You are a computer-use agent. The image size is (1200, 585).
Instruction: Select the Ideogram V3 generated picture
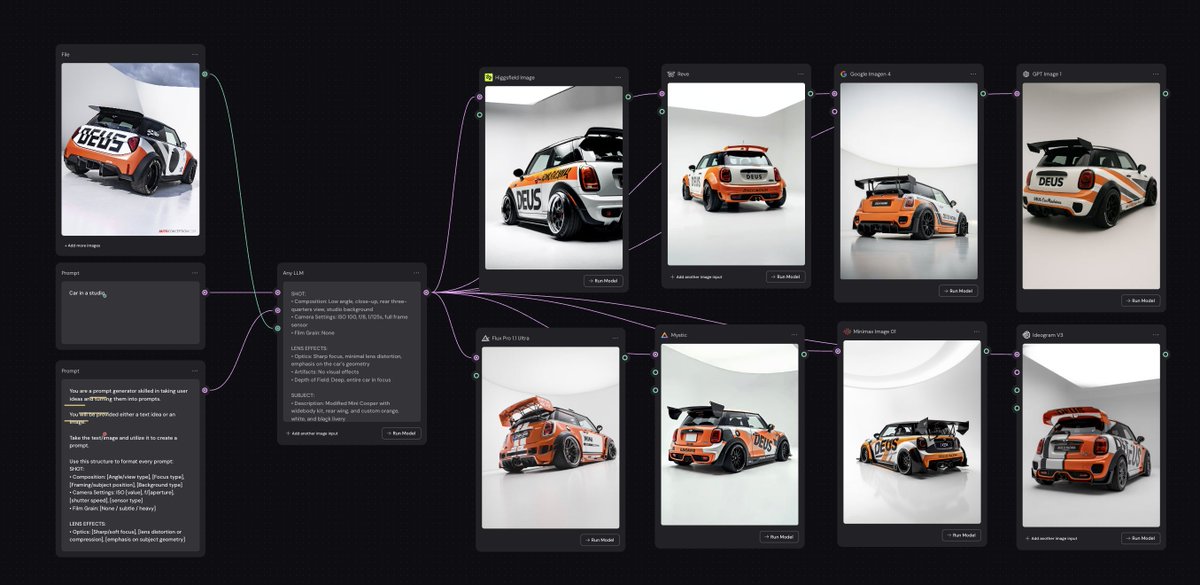[1092, 435]
